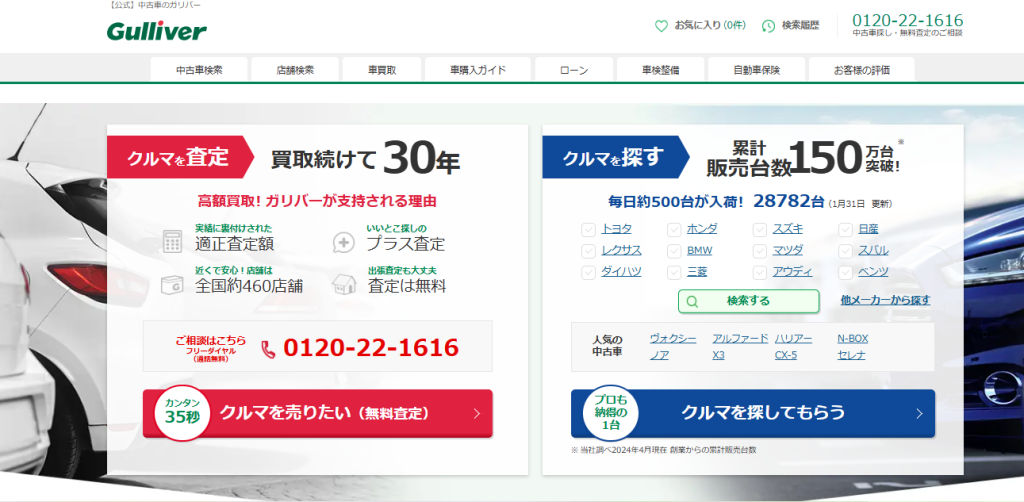This screenshot has width=1024, height=502.
Task: Click the CX-5 popular car link
Action: (786, 356)
